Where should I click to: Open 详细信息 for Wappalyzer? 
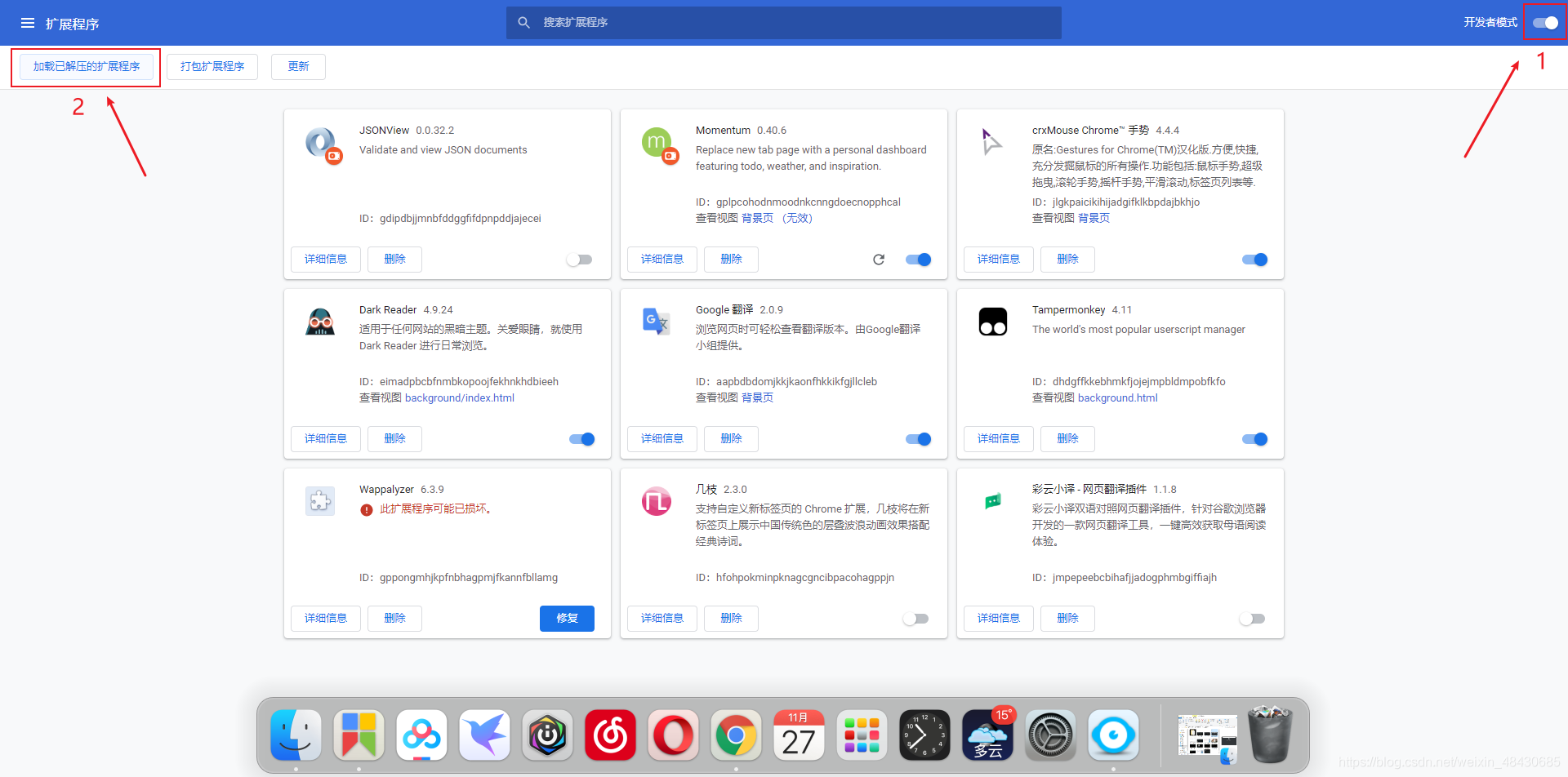click(326, 618)
